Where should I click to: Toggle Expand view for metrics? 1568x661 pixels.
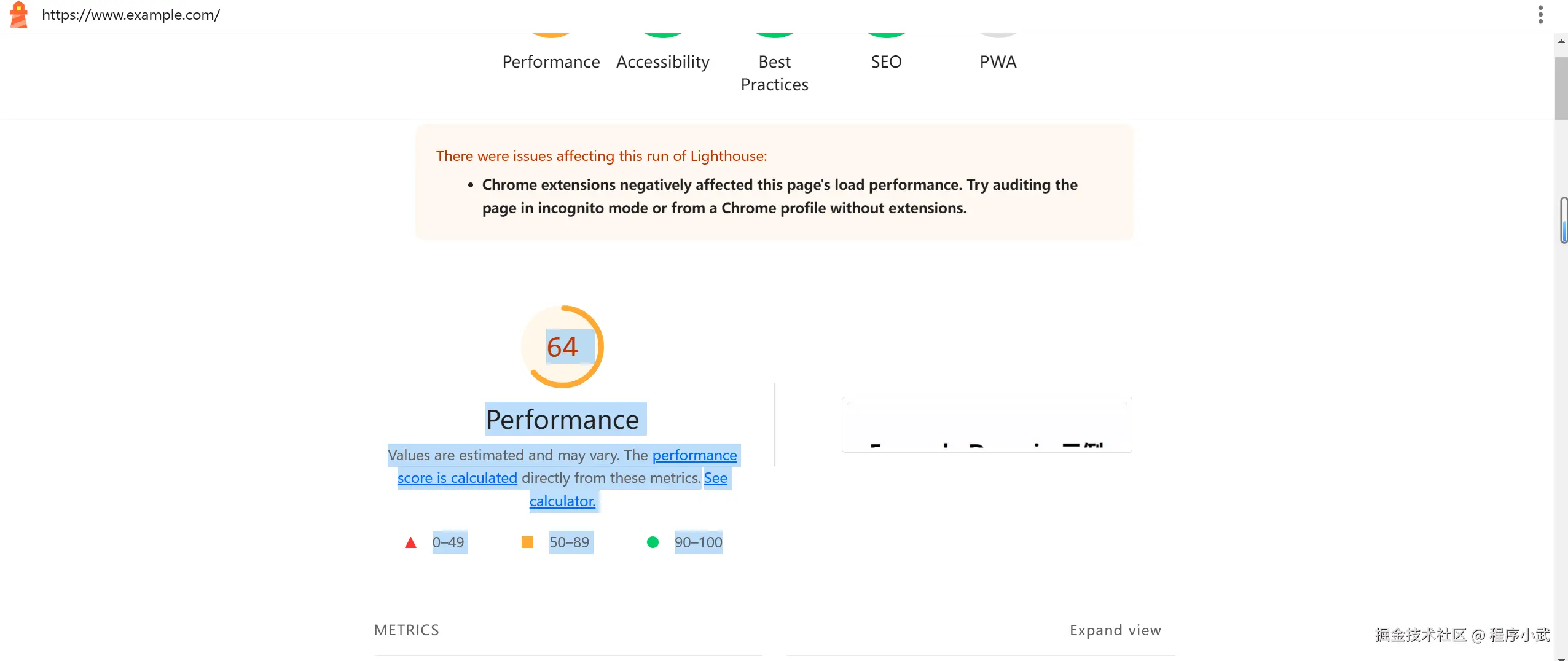[x=1115, y=630]
